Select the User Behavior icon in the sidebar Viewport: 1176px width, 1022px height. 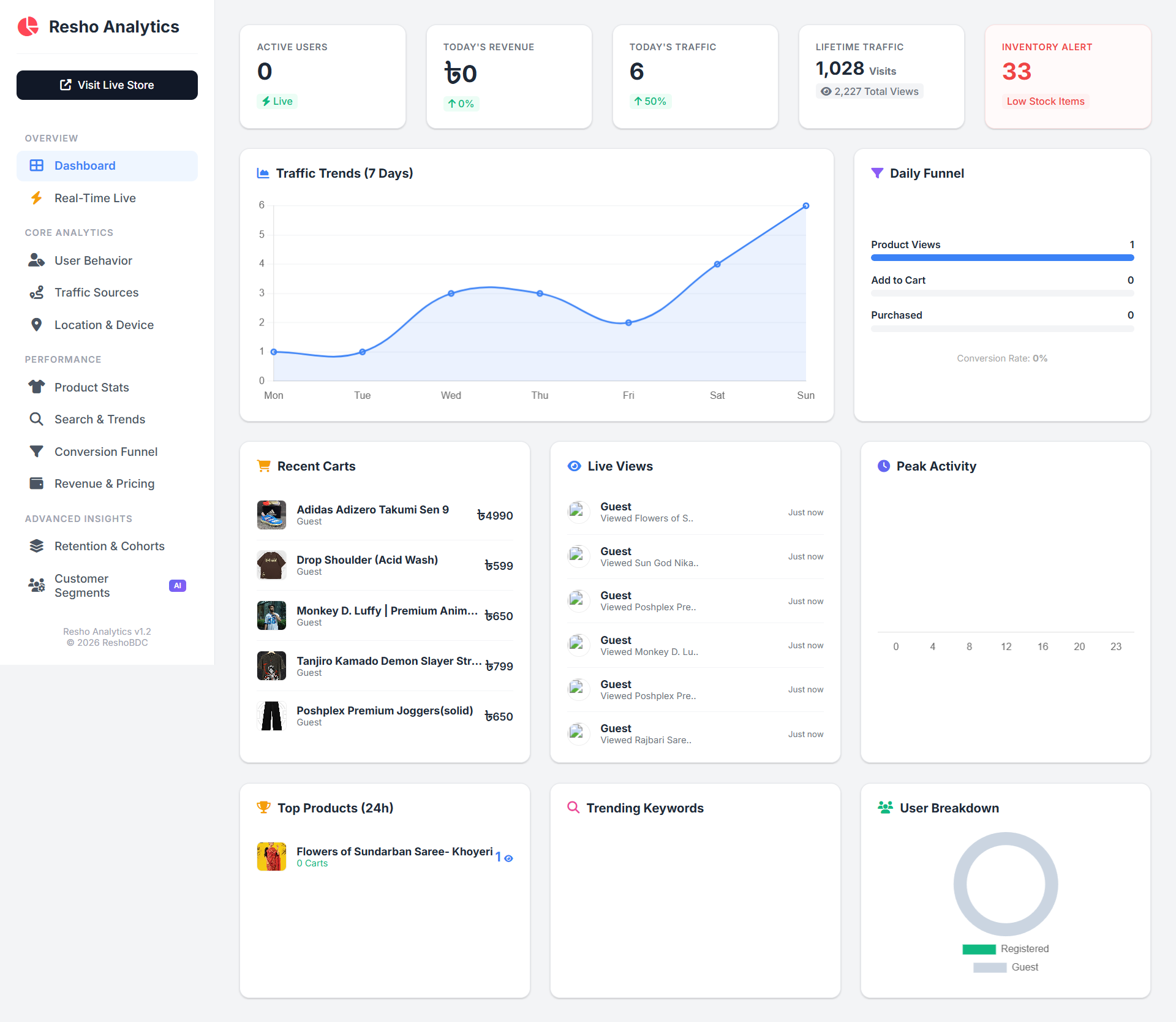point(37,260)
